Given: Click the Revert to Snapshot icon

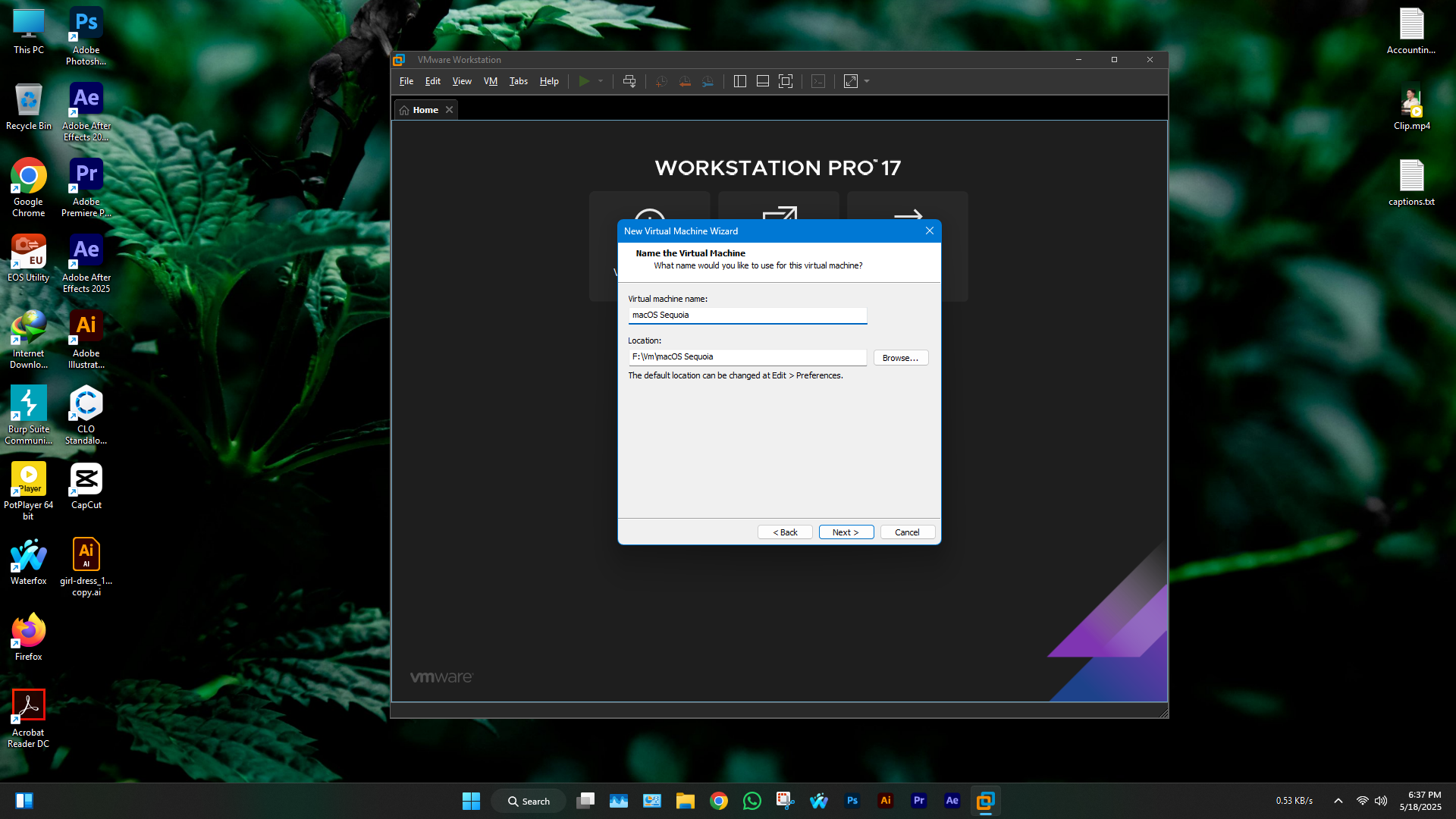Looking at the screenshot, I should coord(685,81).
